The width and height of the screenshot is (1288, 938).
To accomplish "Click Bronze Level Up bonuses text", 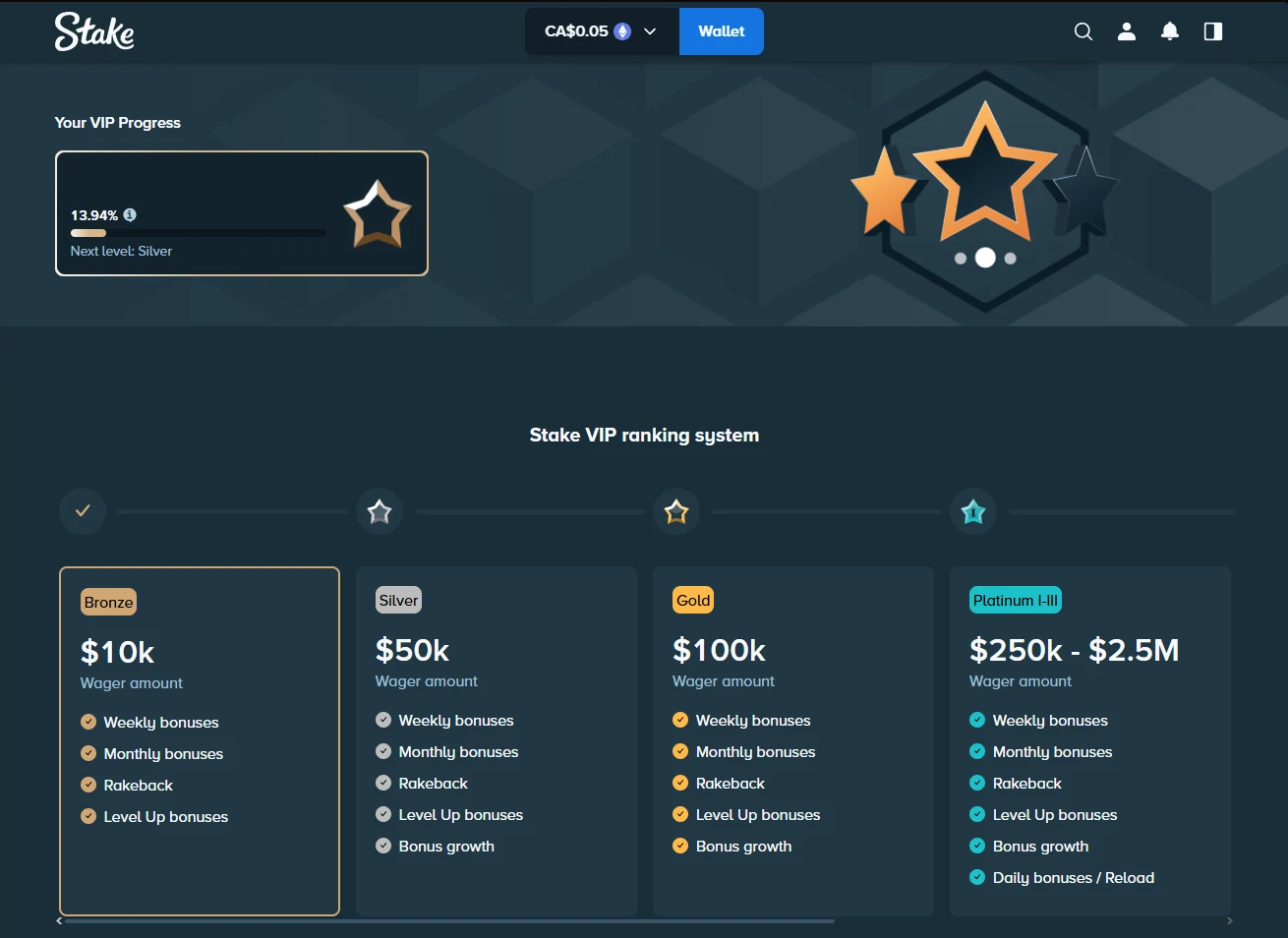I will click(166, 816).
